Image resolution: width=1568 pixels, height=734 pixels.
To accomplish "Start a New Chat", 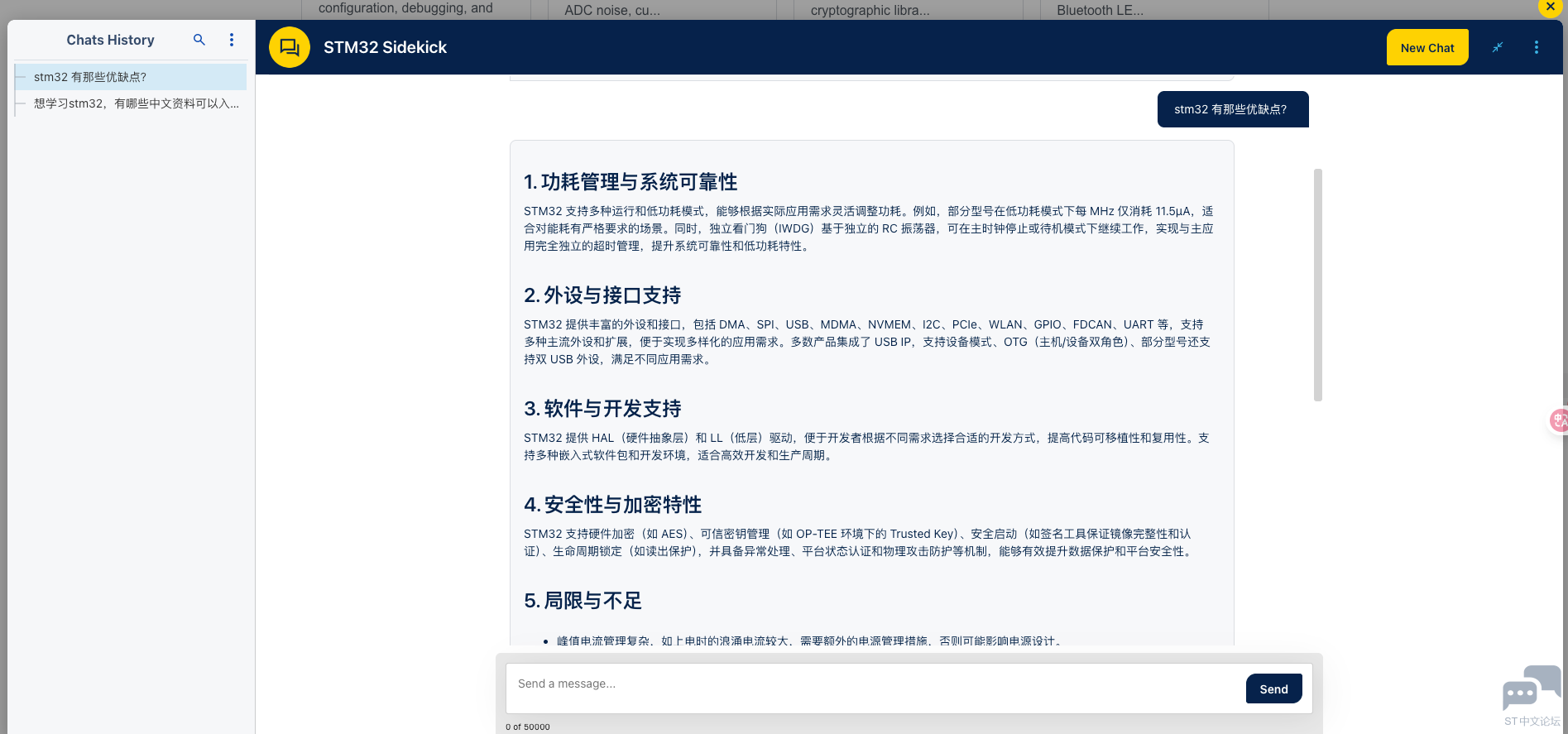I will point(1427,47).
